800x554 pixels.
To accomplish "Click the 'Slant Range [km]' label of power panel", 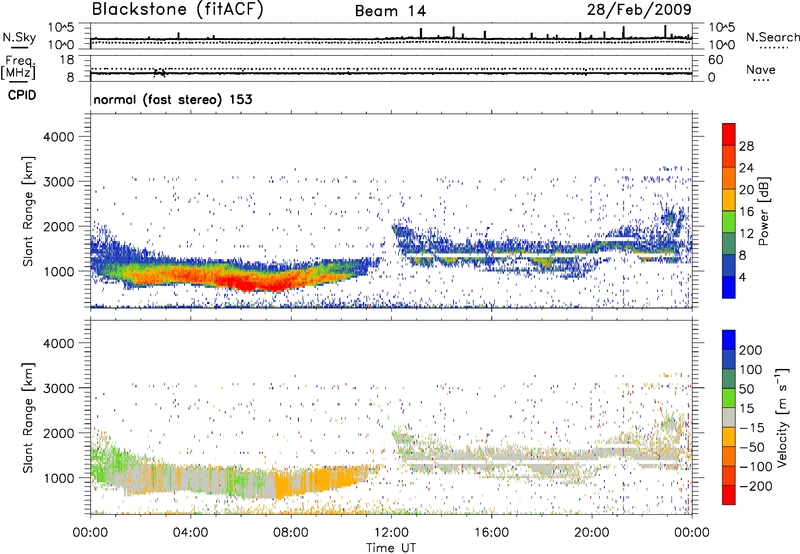I will 28,211.
